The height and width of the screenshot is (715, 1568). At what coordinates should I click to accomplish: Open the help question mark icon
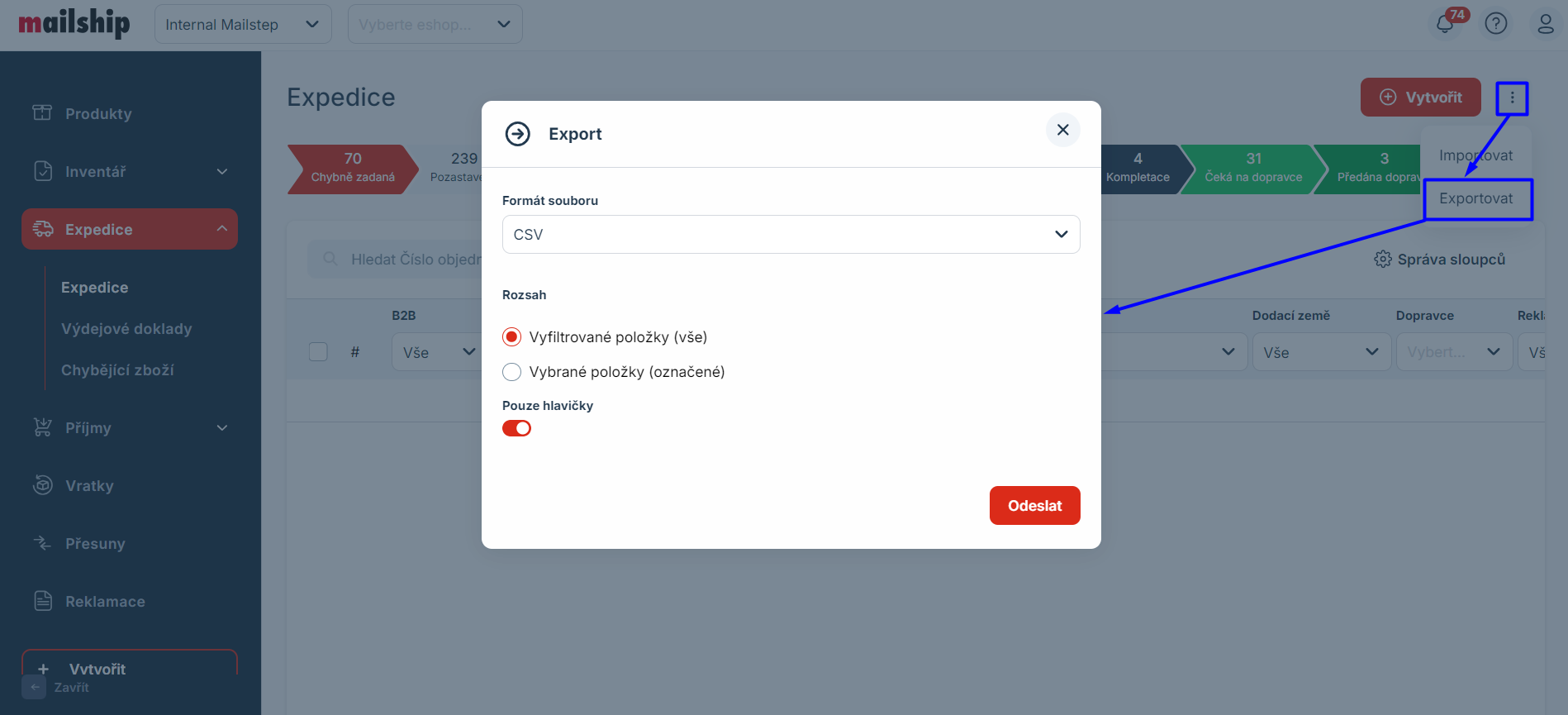coord(1495,24)
